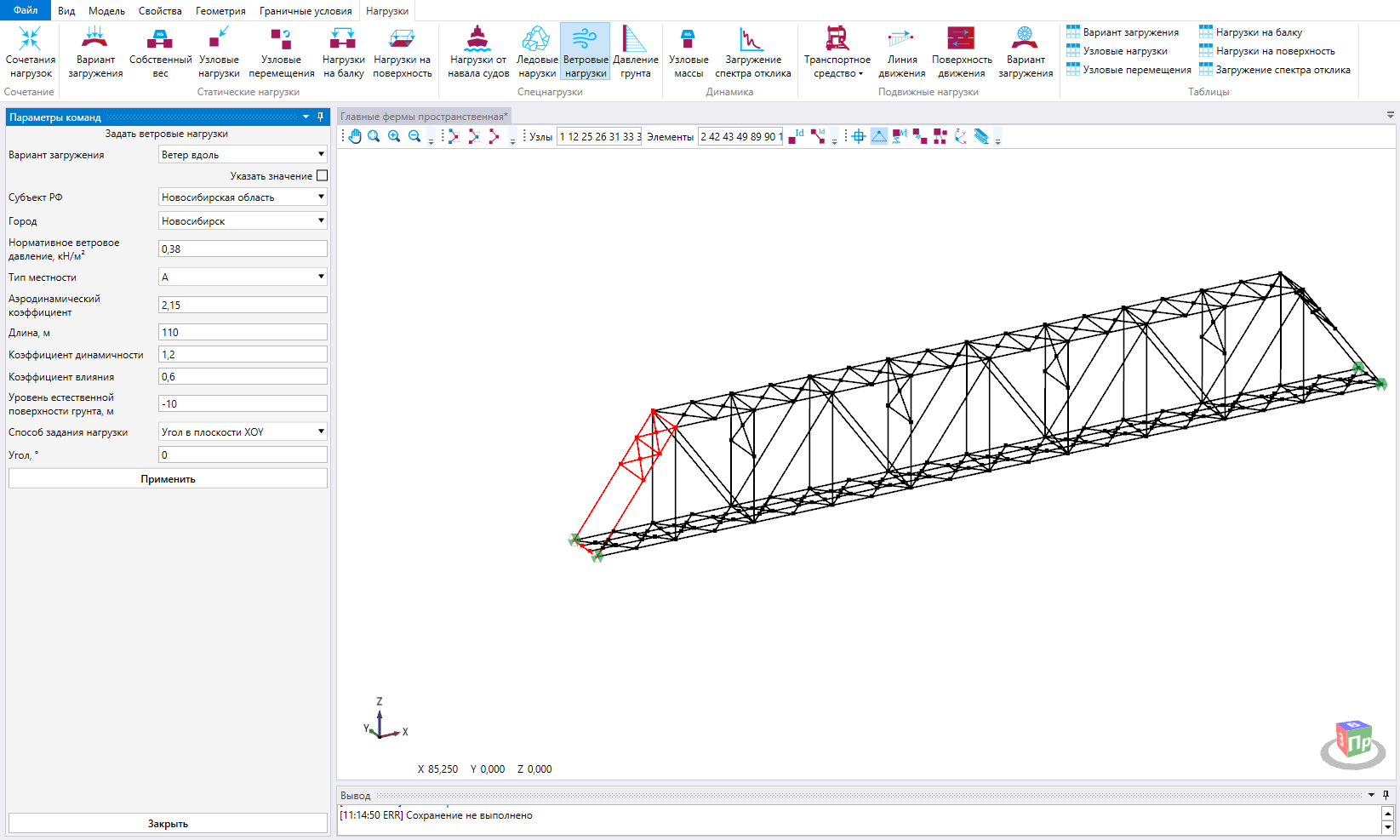Image resolution: width=1400 pixels, height=840 pixels.
Task: Switch to the Геометрия ribbon tab
Action: coord(220,11)
